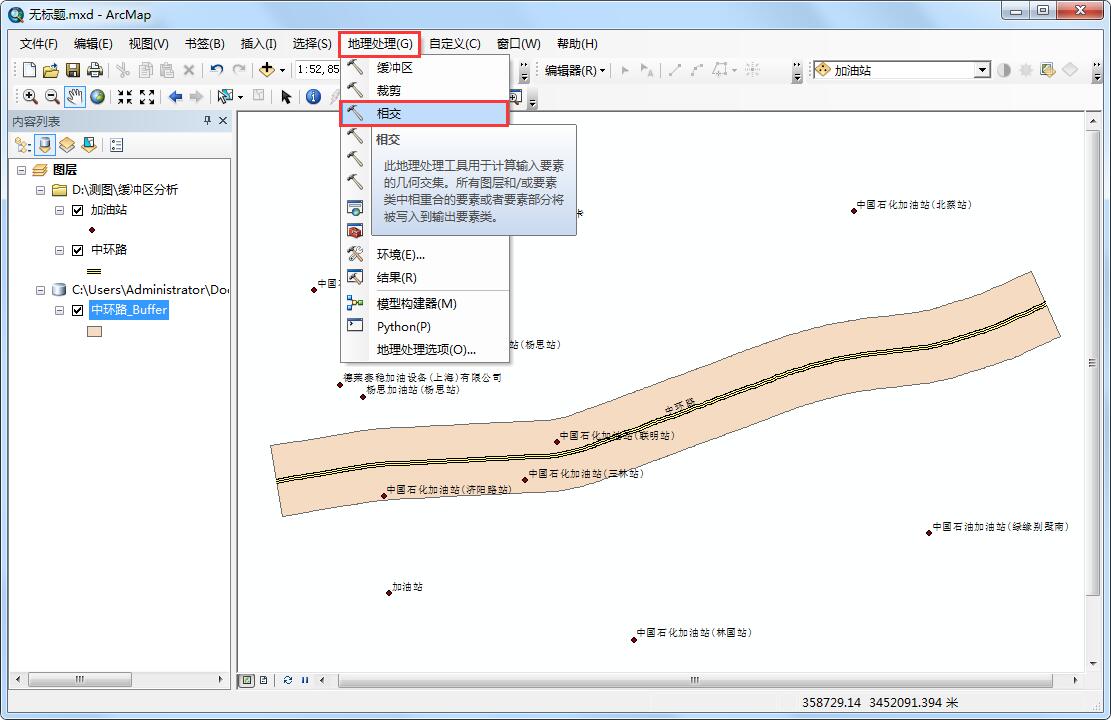Open 环境(E)... settings entry

tap(425, 254)
